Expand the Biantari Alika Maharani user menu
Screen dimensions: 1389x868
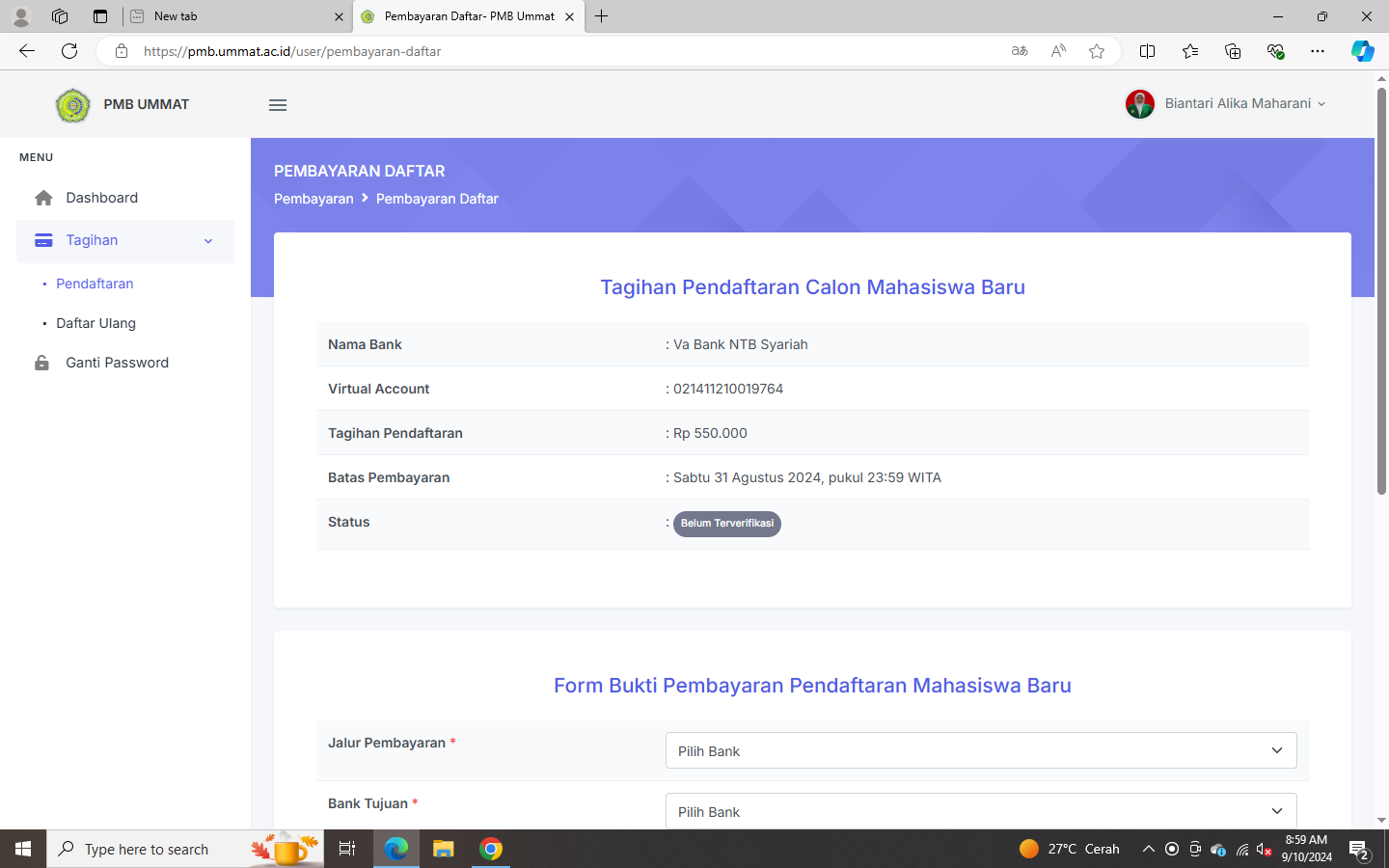coord(1227,104)
